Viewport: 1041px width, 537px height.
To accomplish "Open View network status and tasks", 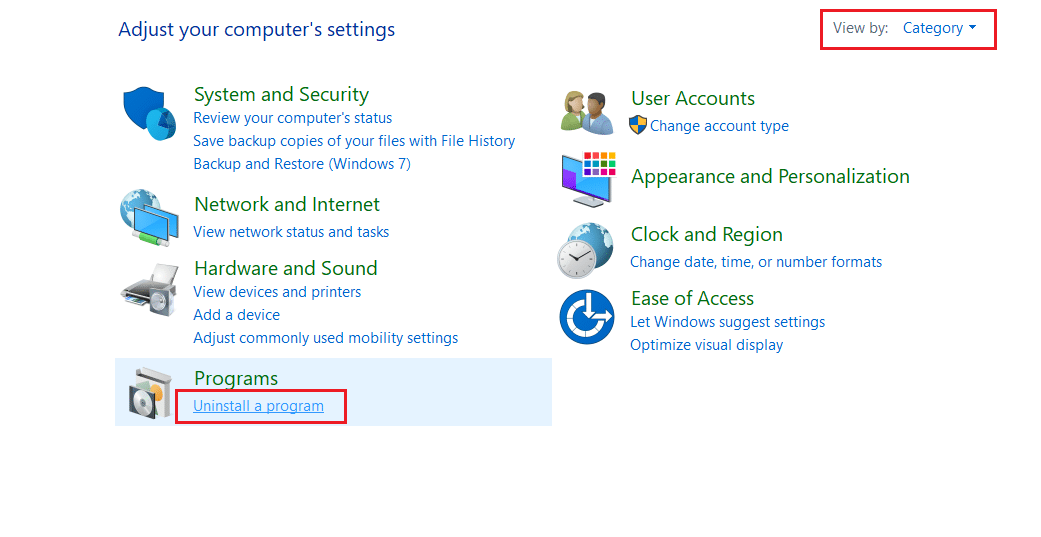I will point(291,232).
